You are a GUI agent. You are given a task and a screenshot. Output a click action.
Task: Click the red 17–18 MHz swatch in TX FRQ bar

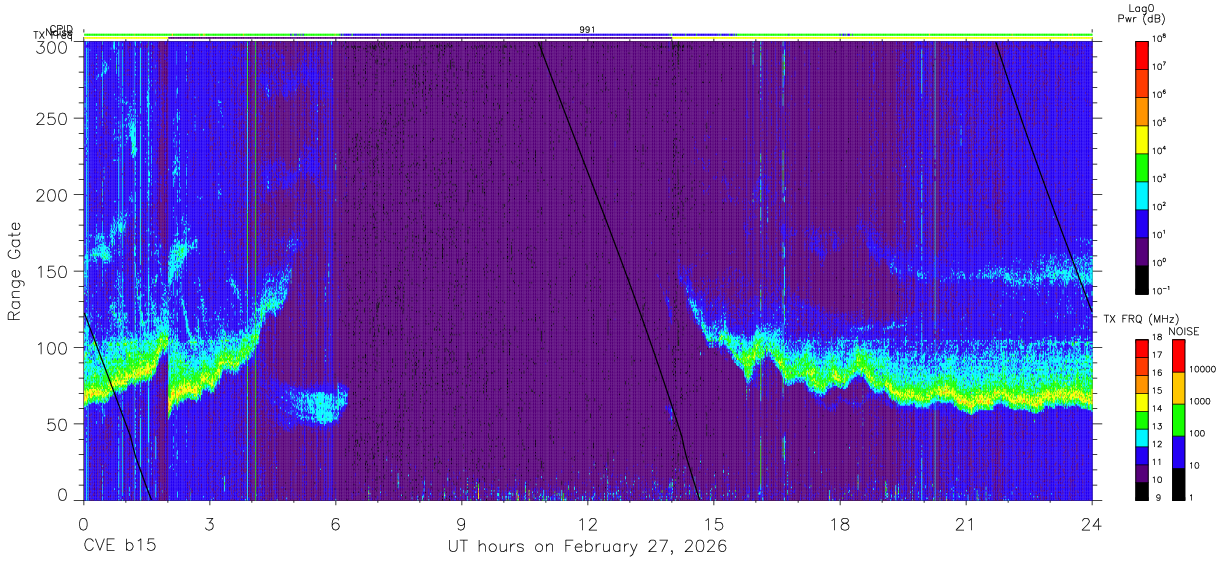click(1142, 348)
